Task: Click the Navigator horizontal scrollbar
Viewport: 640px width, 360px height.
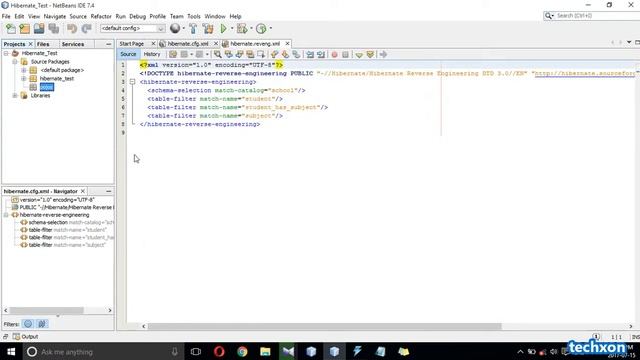Action: 47,310
